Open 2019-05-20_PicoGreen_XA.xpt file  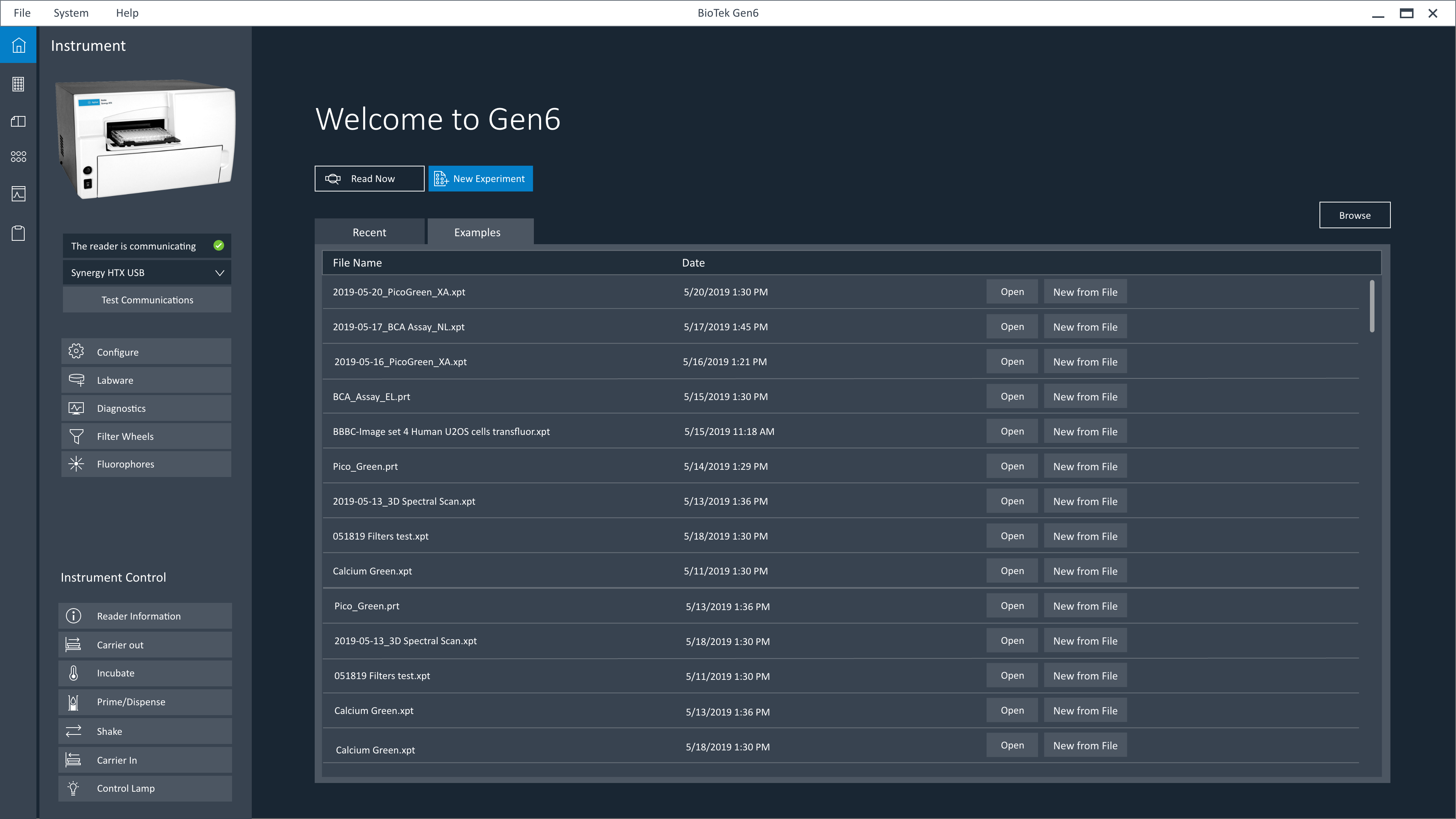click(x=1012, y=292)
